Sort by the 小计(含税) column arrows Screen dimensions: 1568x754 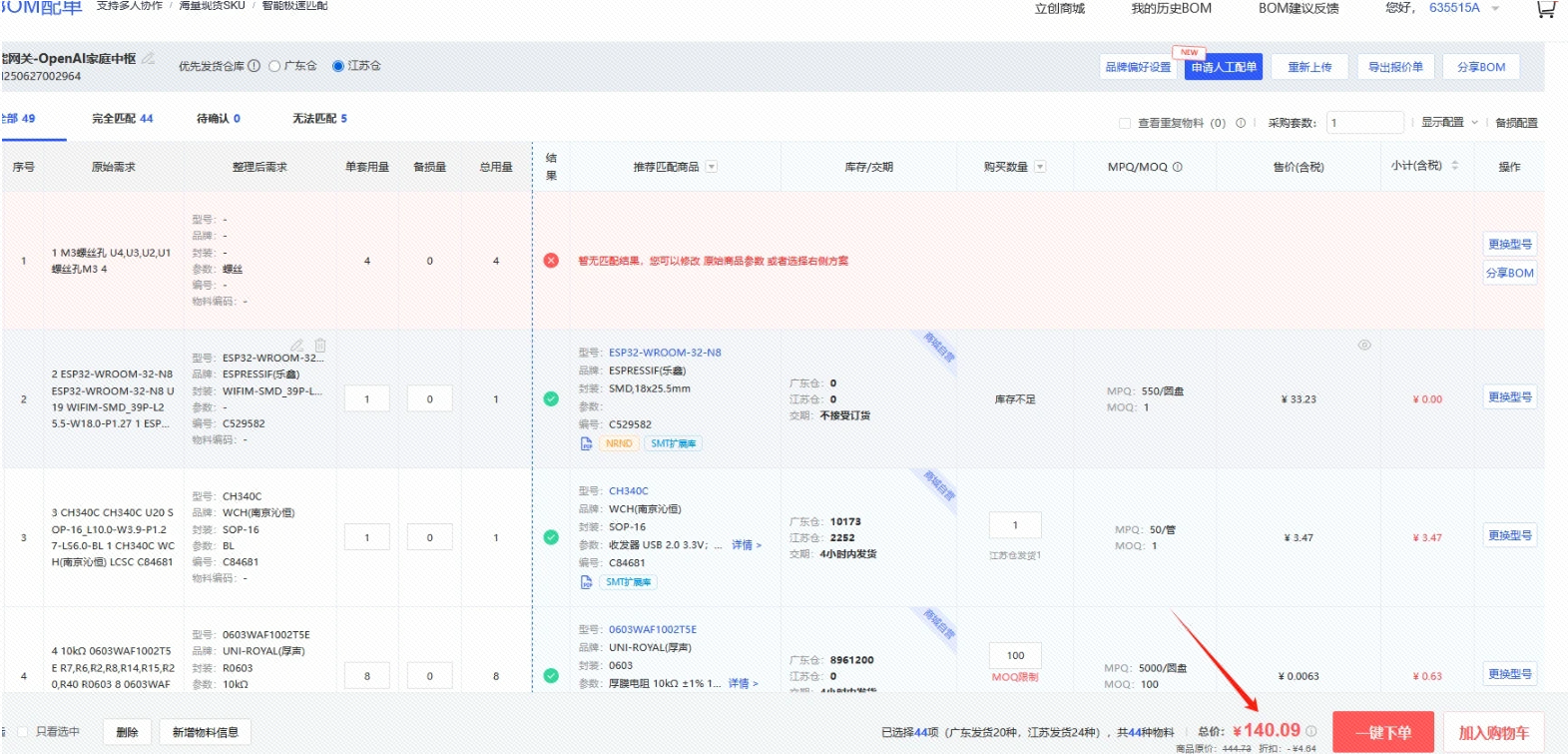(x=1454, y=166)
